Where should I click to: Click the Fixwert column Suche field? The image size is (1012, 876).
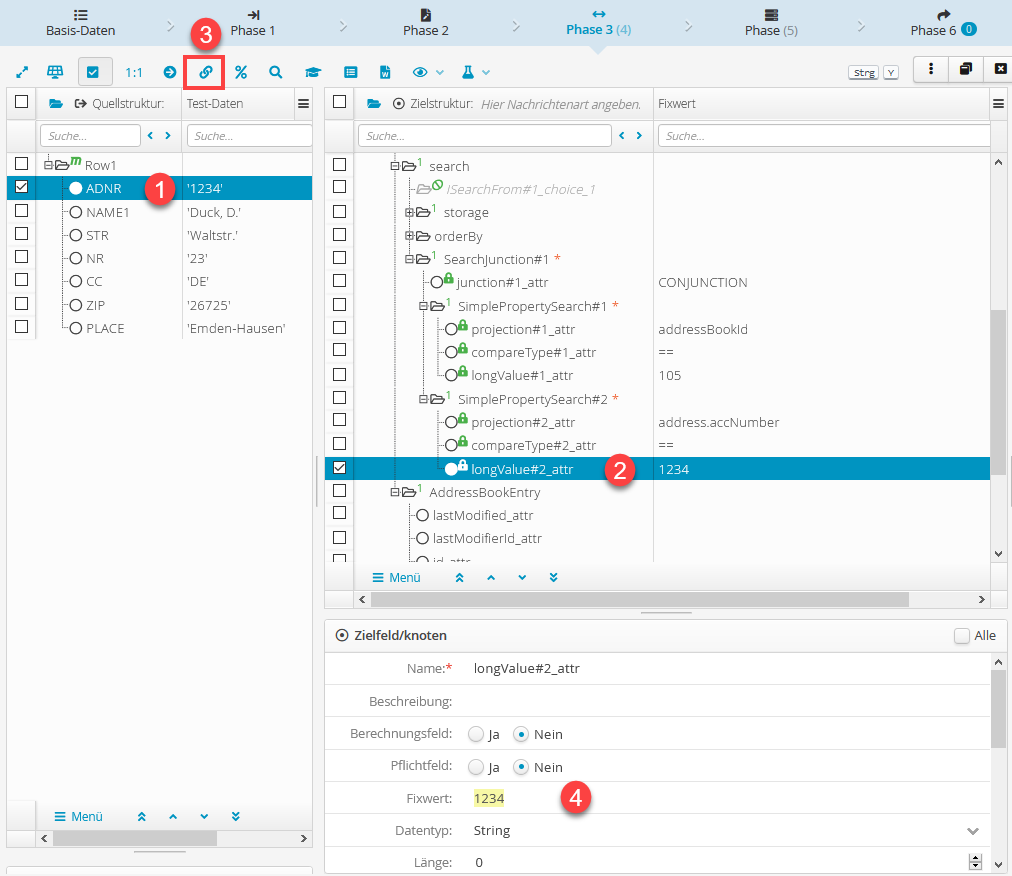[824, 136]
